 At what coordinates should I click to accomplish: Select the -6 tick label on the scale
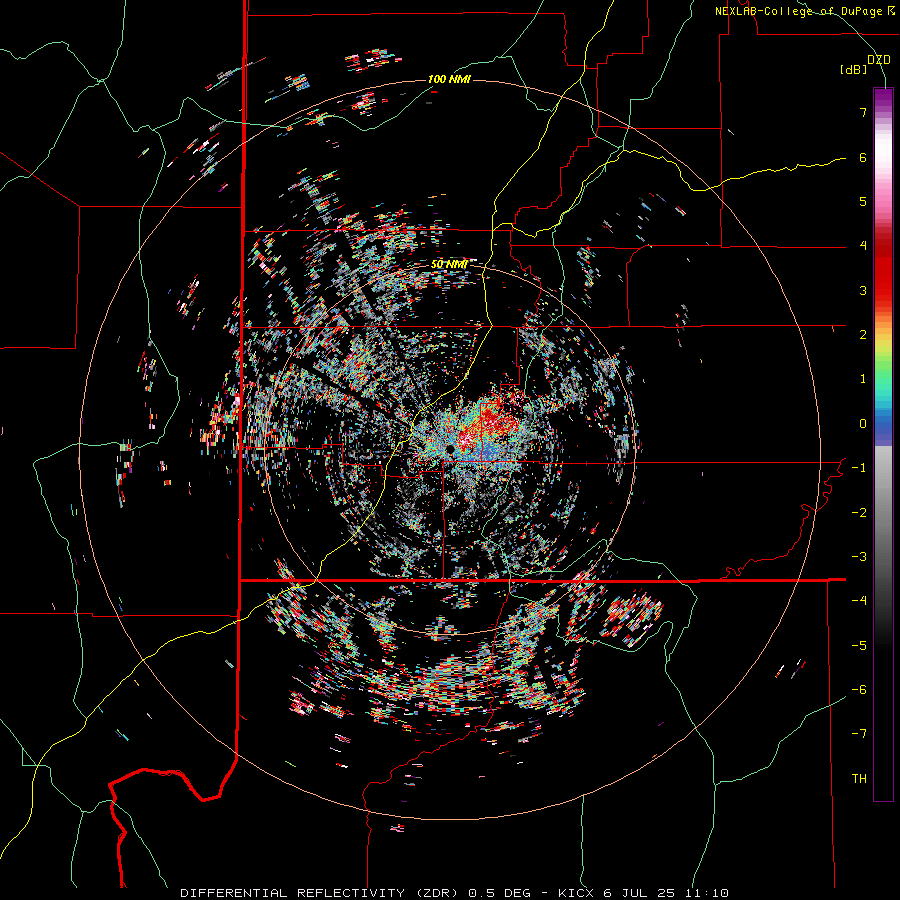pyautogui.click(x=859, y=690)
